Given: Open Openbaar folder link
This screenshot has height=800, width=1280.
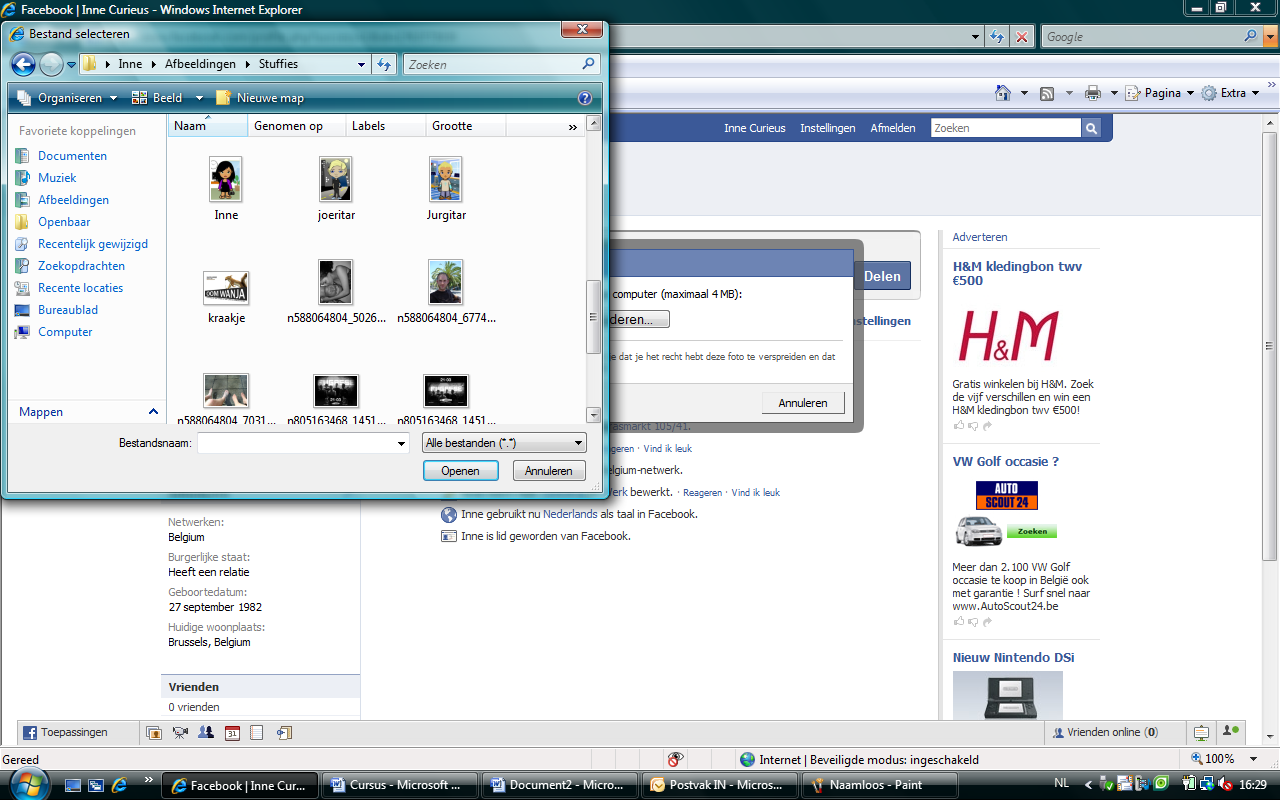Looking at the screenshot, I should point(64,222).
